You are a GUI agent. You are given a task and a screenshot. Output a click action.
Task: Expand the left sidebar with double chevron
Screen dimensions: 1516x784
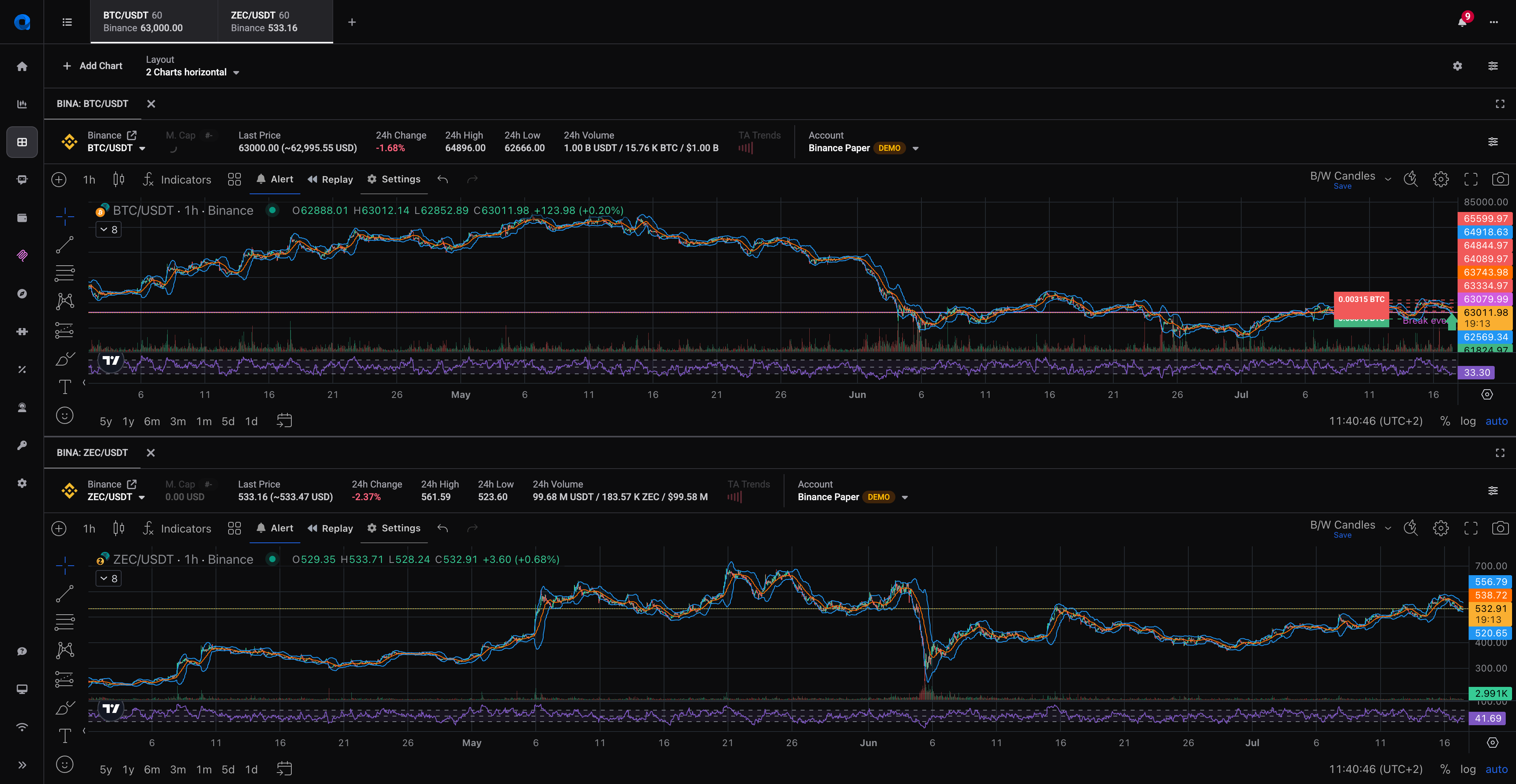[x=22, y=765]
